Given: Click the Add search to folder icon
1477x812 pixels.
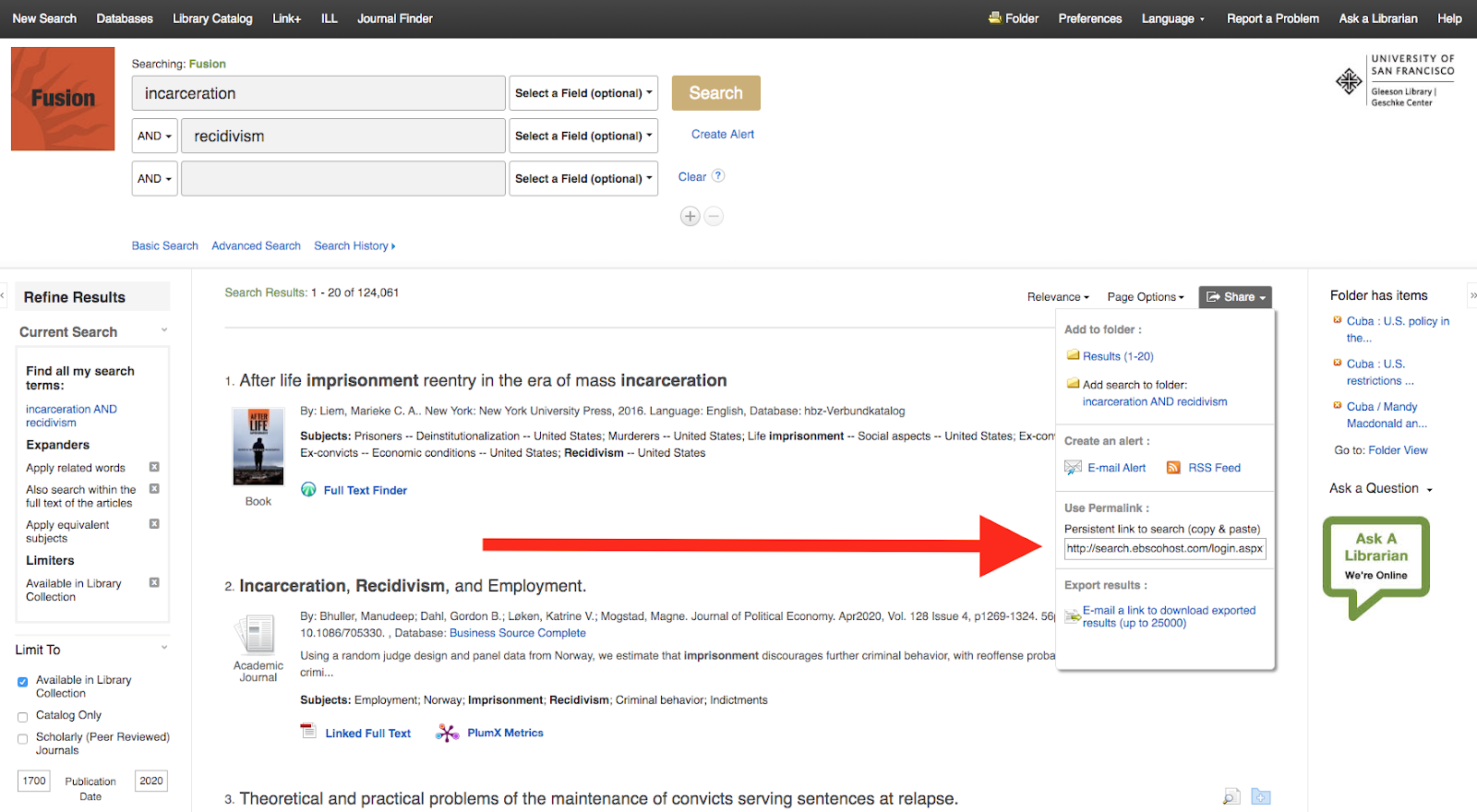Looking at the screenshot, I should (1073, 384).
